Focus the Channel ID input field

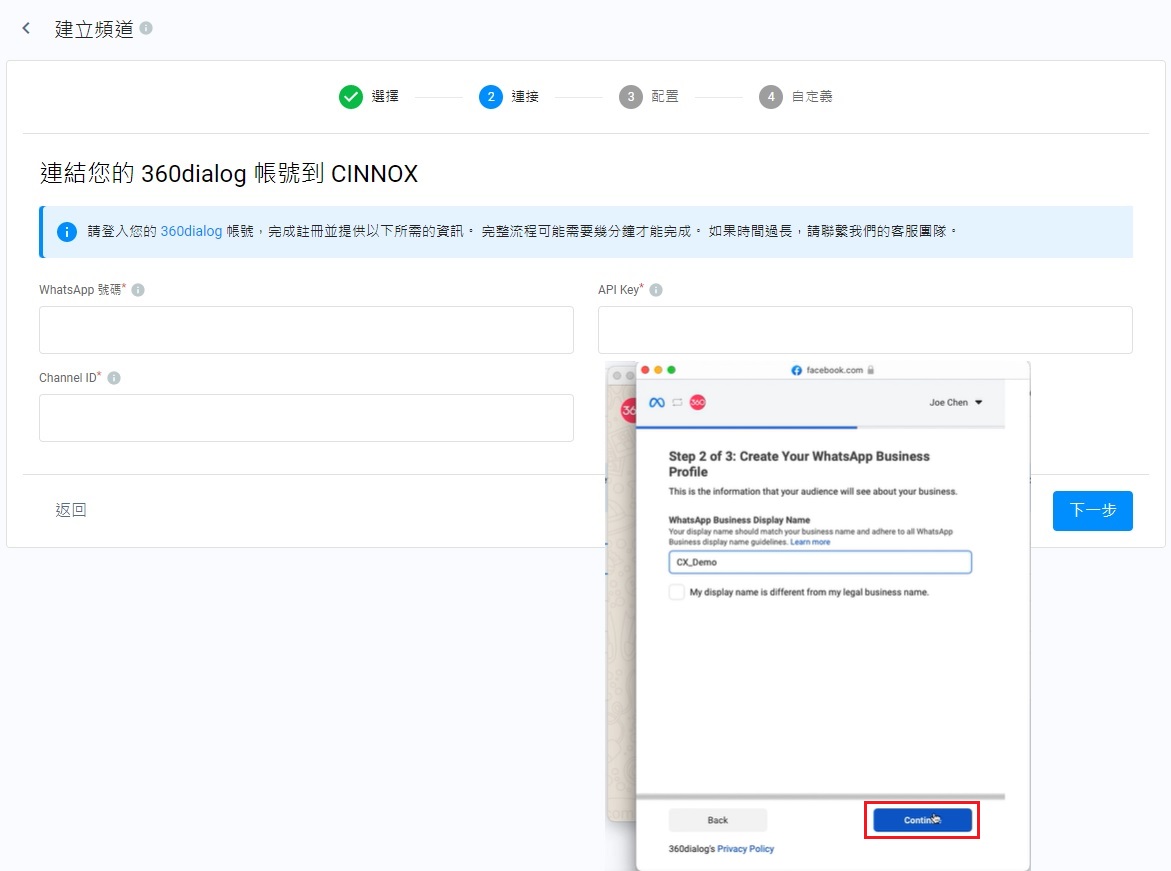[x=306, y=418]
